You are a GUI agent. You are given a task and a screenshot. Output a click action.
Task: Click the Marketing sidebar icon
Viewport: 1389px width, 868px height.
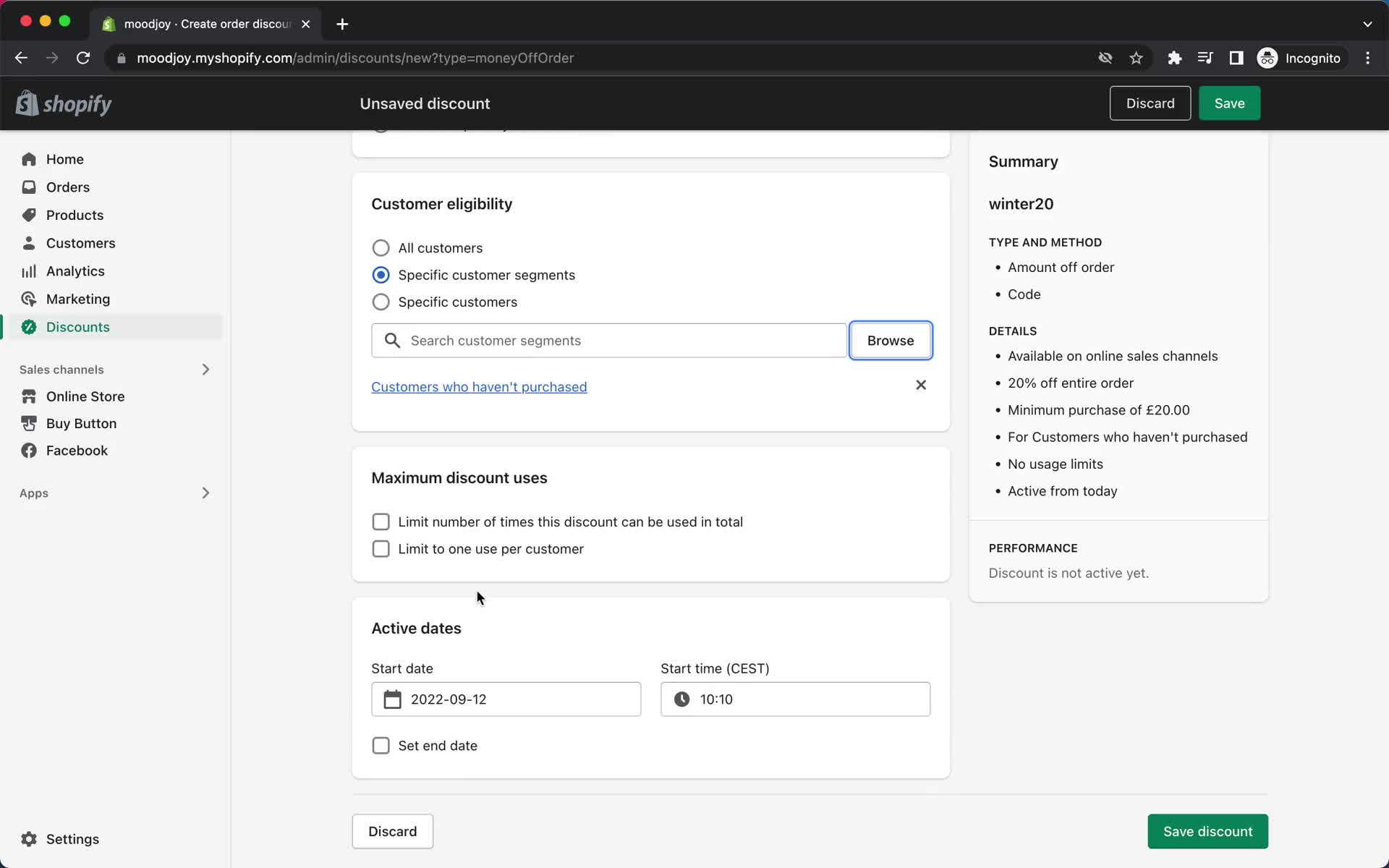pos(29,298)
